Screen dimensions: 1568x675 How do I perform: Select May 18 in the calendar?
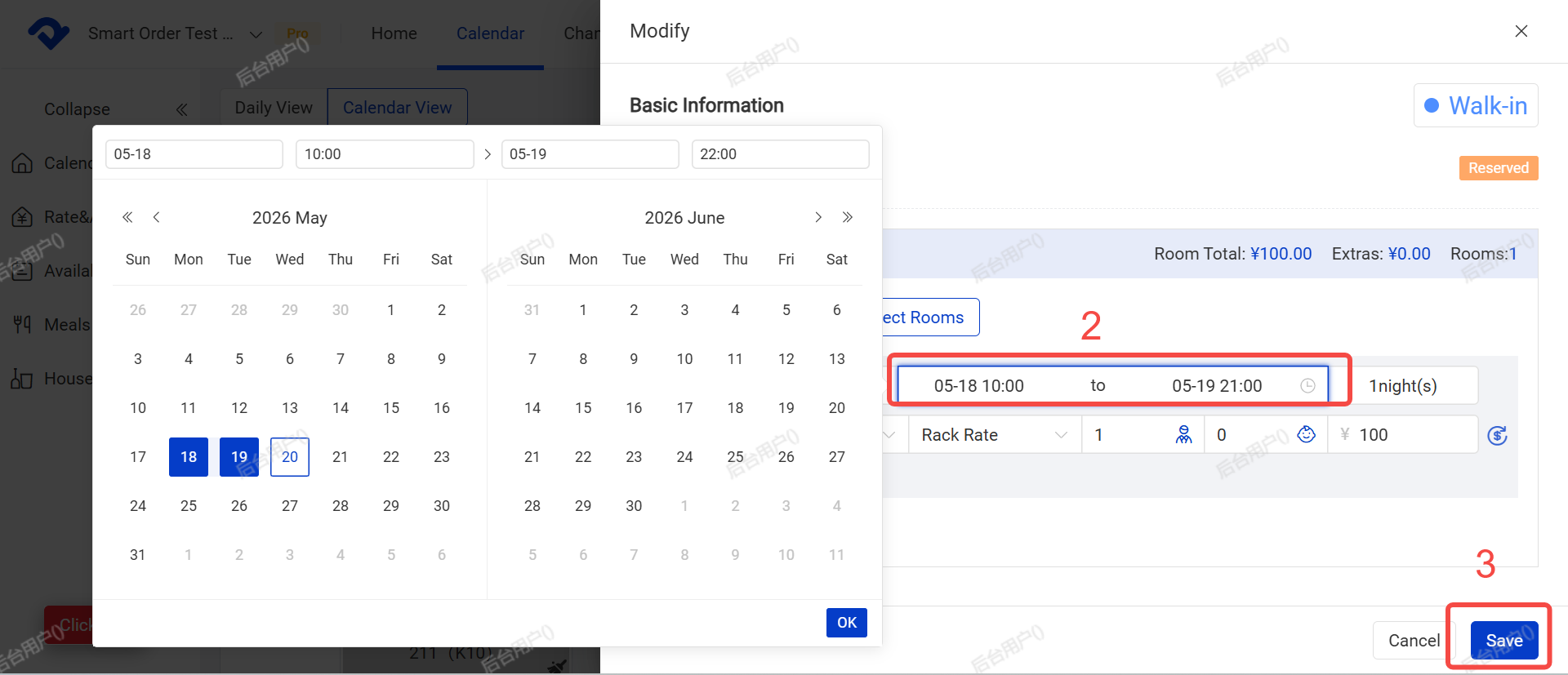[x=189, y=457]
